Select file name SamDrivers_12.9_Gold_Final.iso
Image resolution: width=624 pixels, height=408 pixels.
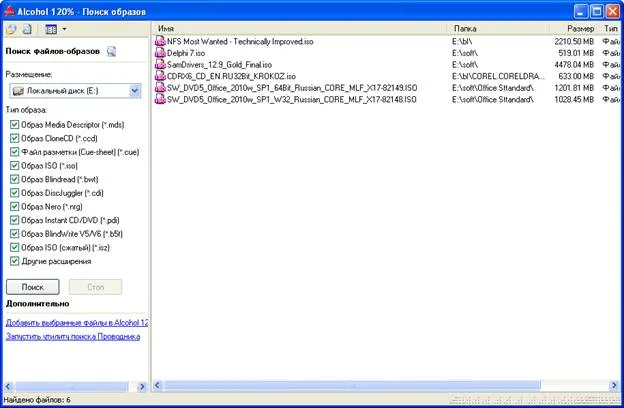click(x=219, y=64)
